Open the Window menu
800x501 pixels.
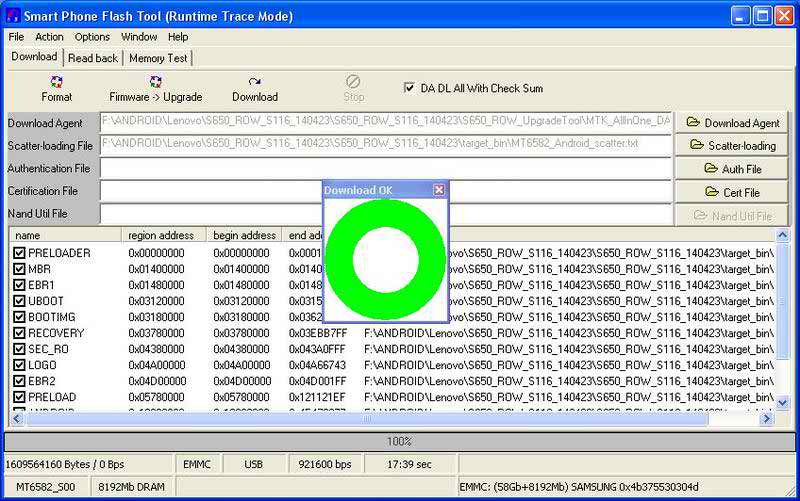139,37
